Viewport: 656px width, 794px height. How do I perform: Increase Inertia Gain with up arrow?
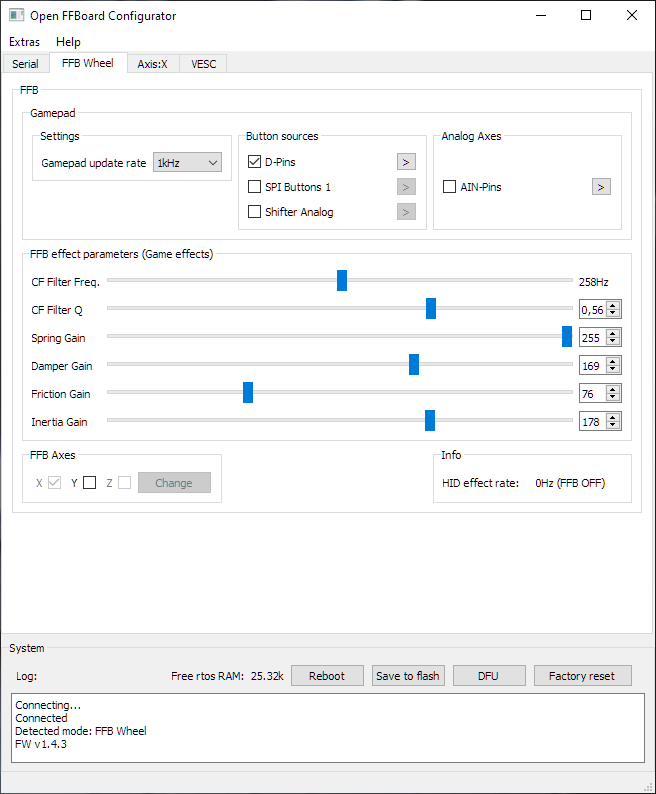click(613, 418)
